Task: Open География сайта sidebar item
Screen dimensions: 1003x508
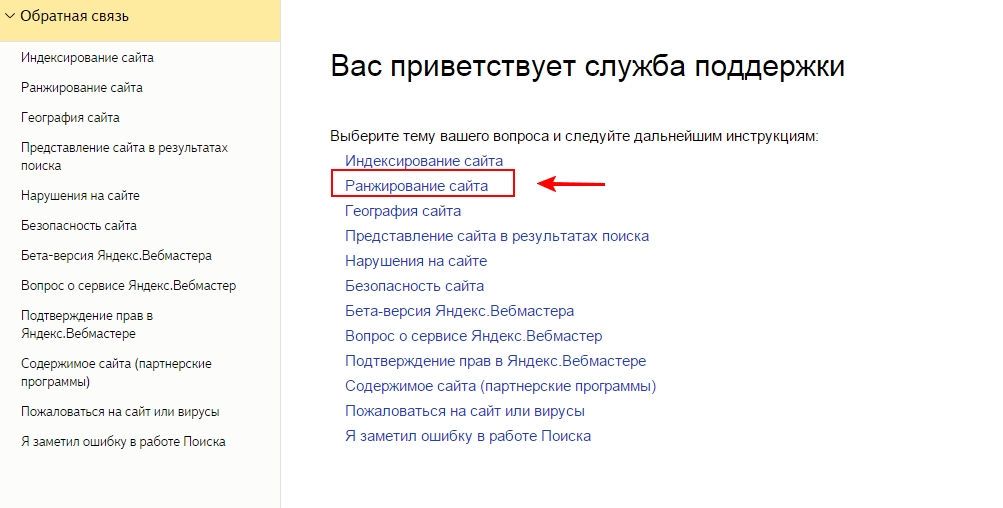Action: coord(70,118)
